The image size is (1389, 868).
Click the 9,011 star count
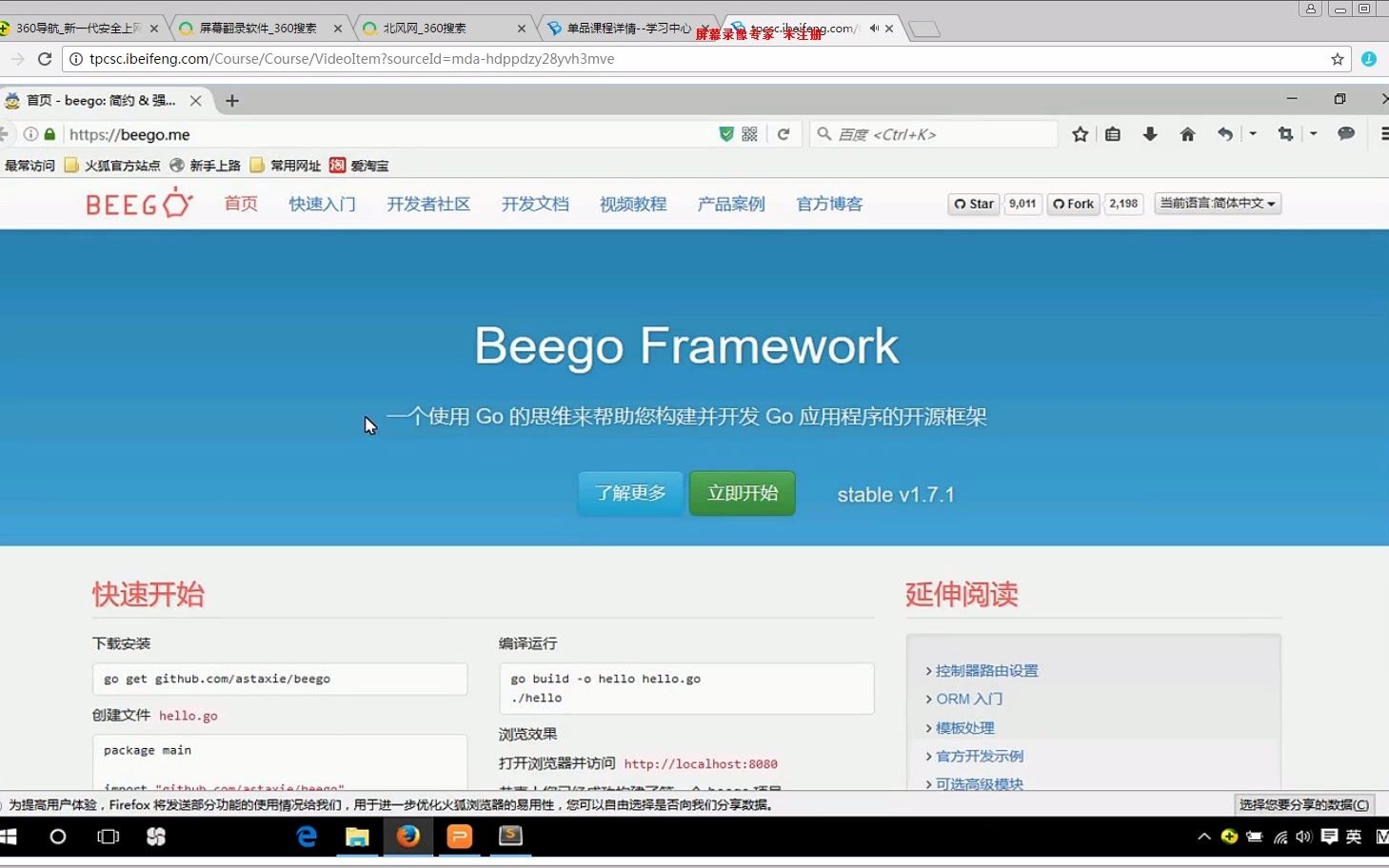pos(1022,204)
